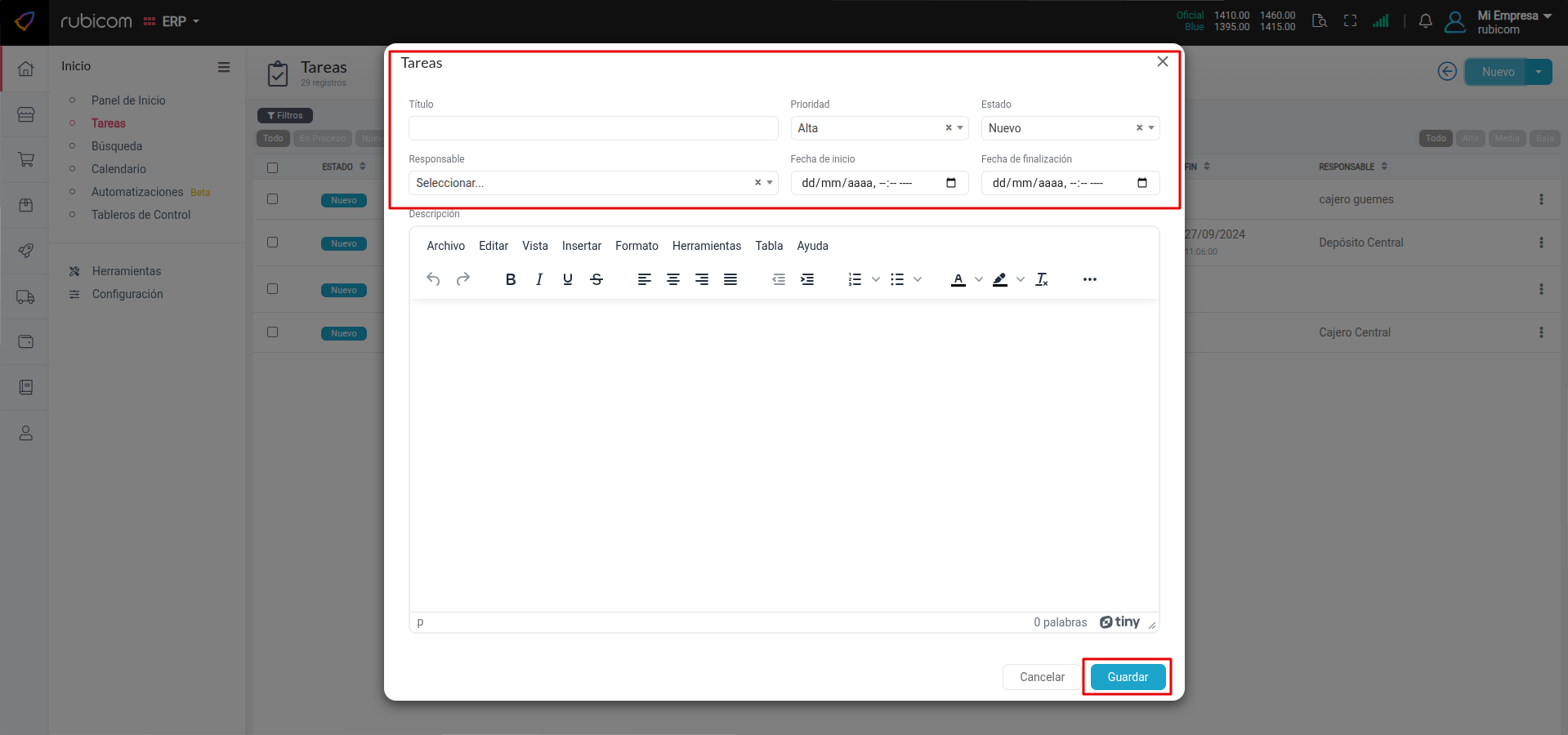
Task: Click the document search icon in top bar
Action: pos(1319,20)
